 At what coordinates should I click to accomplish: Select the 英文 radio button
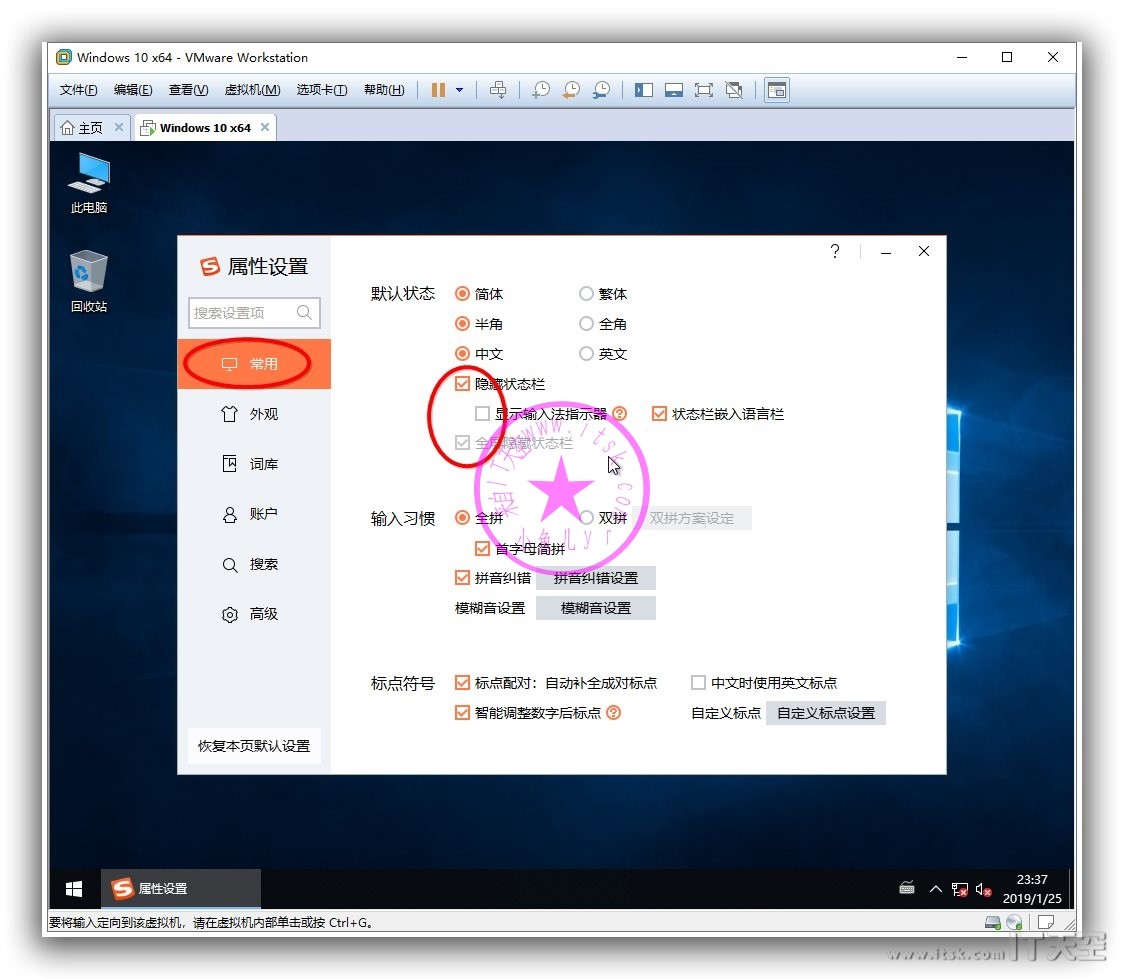(x=586, y=354)
